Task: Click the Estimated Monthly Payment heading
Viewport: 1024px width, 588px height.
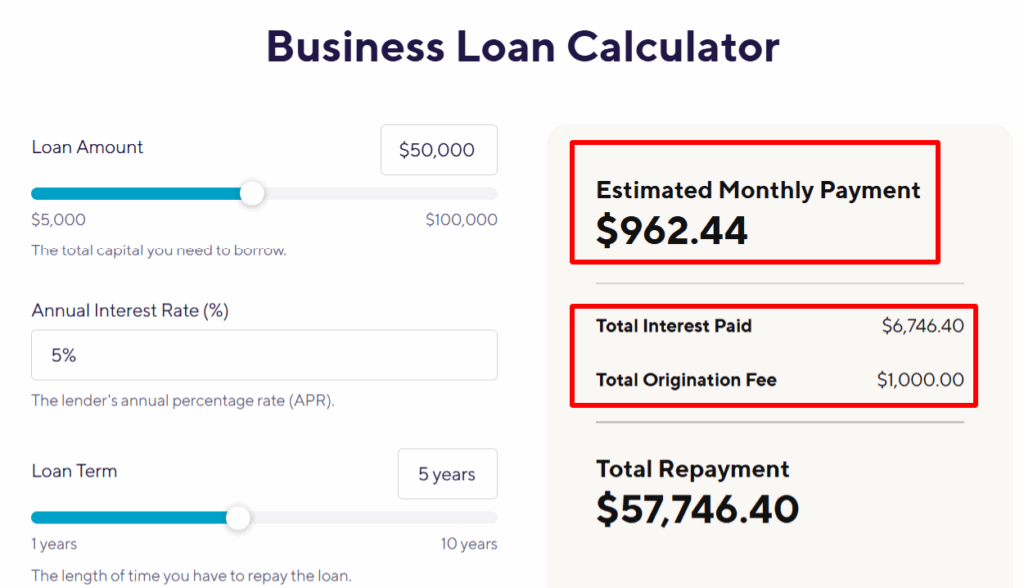Action: [x=758, y=190]
